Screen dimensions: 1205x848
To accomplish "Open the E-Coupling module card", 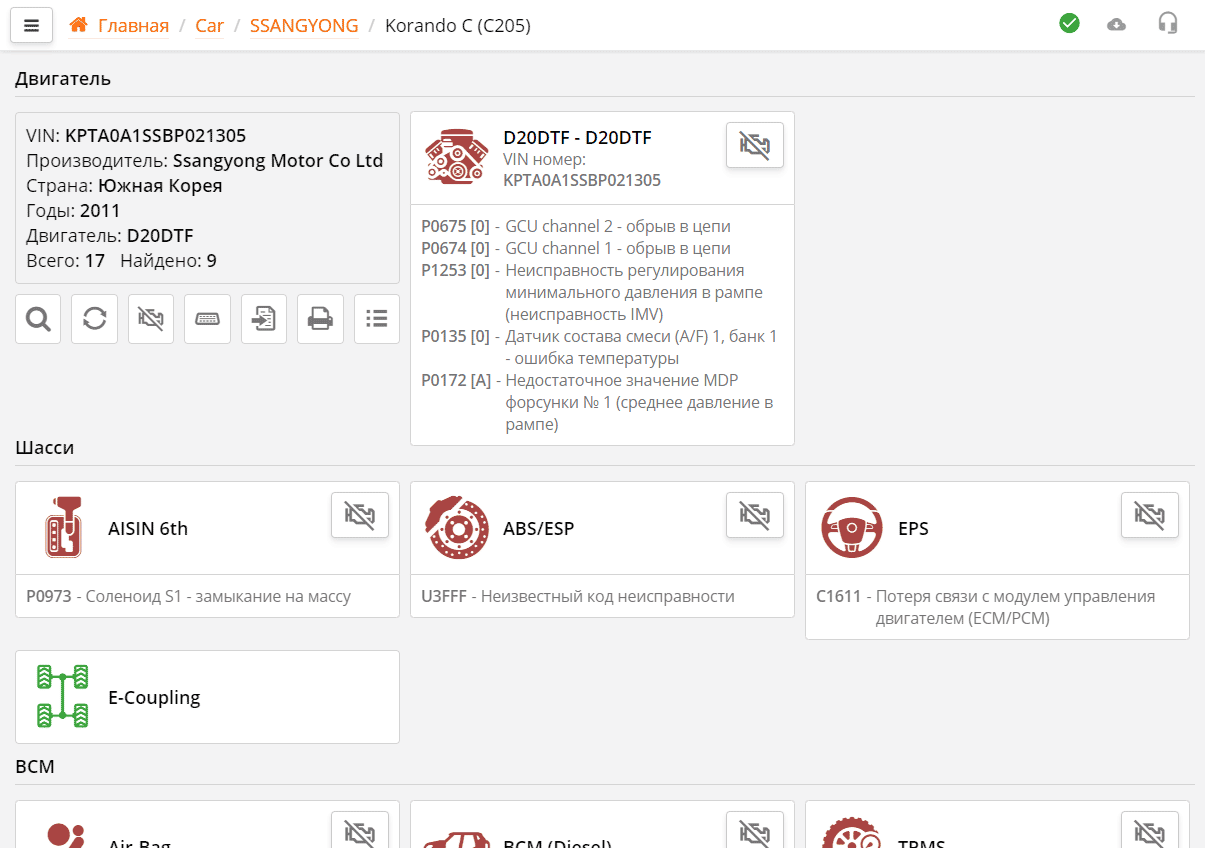I will (207, 697).
